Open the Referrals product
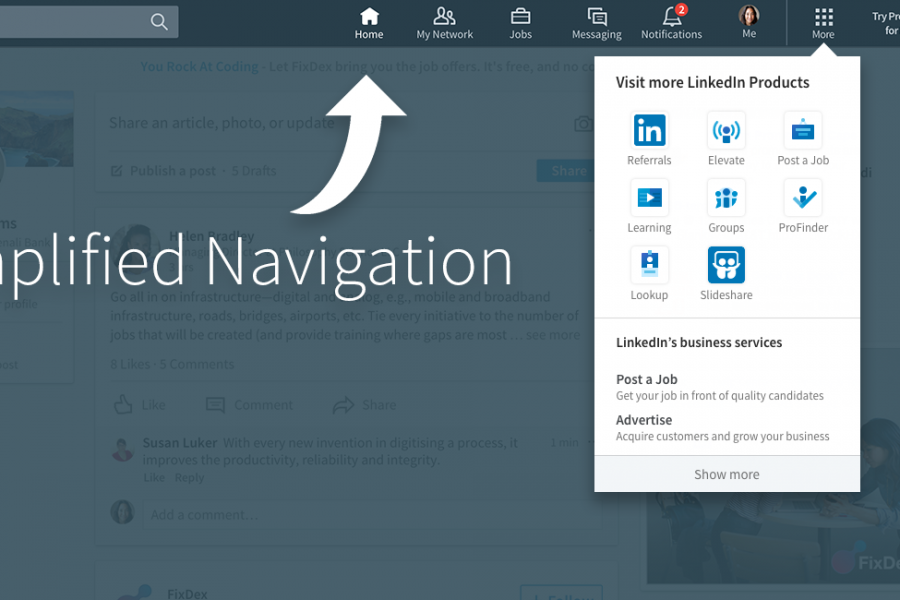Viewport: 900px width, 600px height. 649,140
